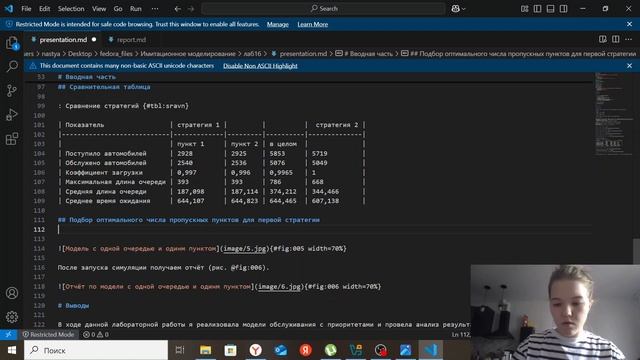Open the Search view in activity bar
Image resolution: width=640 pixels, height=360 pixels.
12,66
